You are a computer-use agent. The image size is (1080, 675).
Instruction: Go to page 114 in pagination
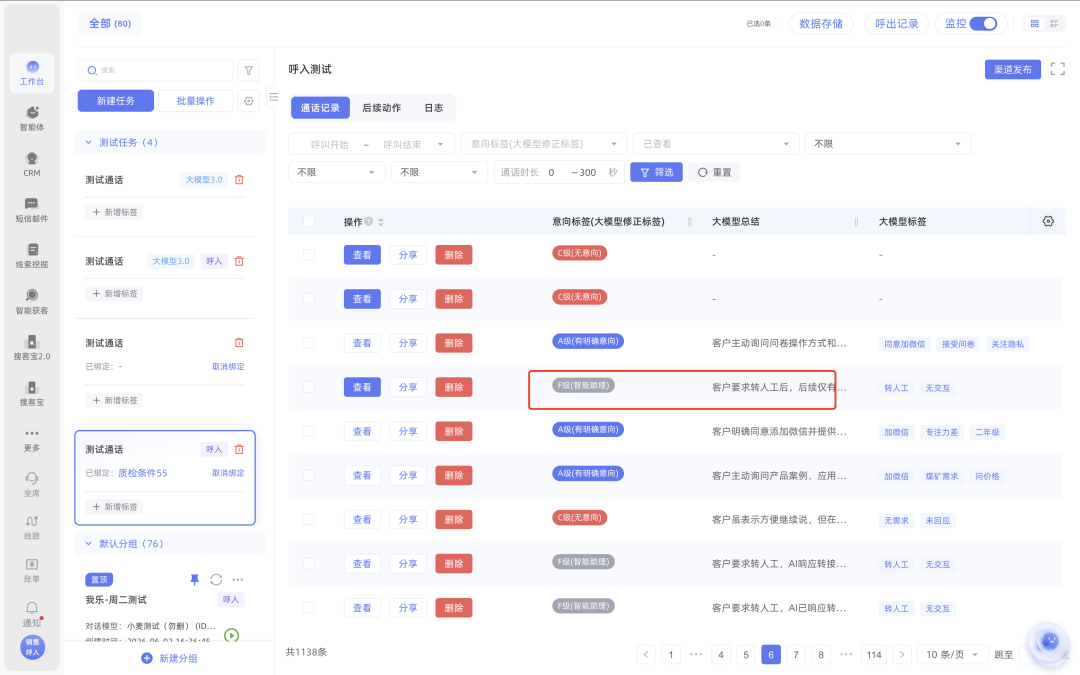pos(874,654)
